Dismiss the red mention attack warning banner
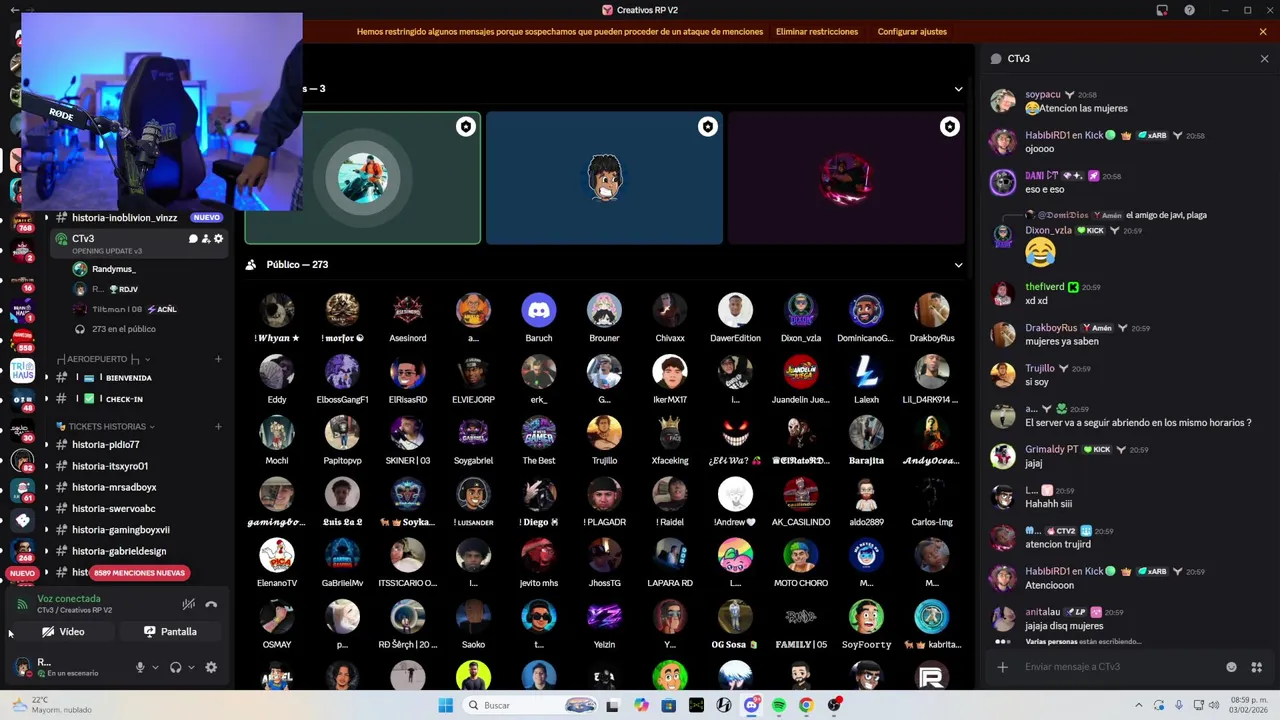The image size is (1280, 720). [1263, 32]
